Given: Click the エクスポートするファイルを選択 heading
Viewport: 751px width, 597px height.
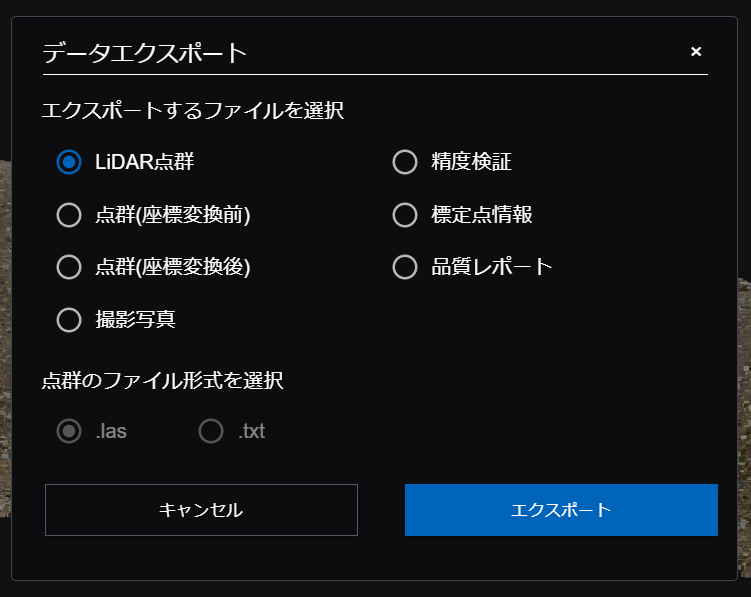Looking at the screenshot, I should tap(193, 111).
